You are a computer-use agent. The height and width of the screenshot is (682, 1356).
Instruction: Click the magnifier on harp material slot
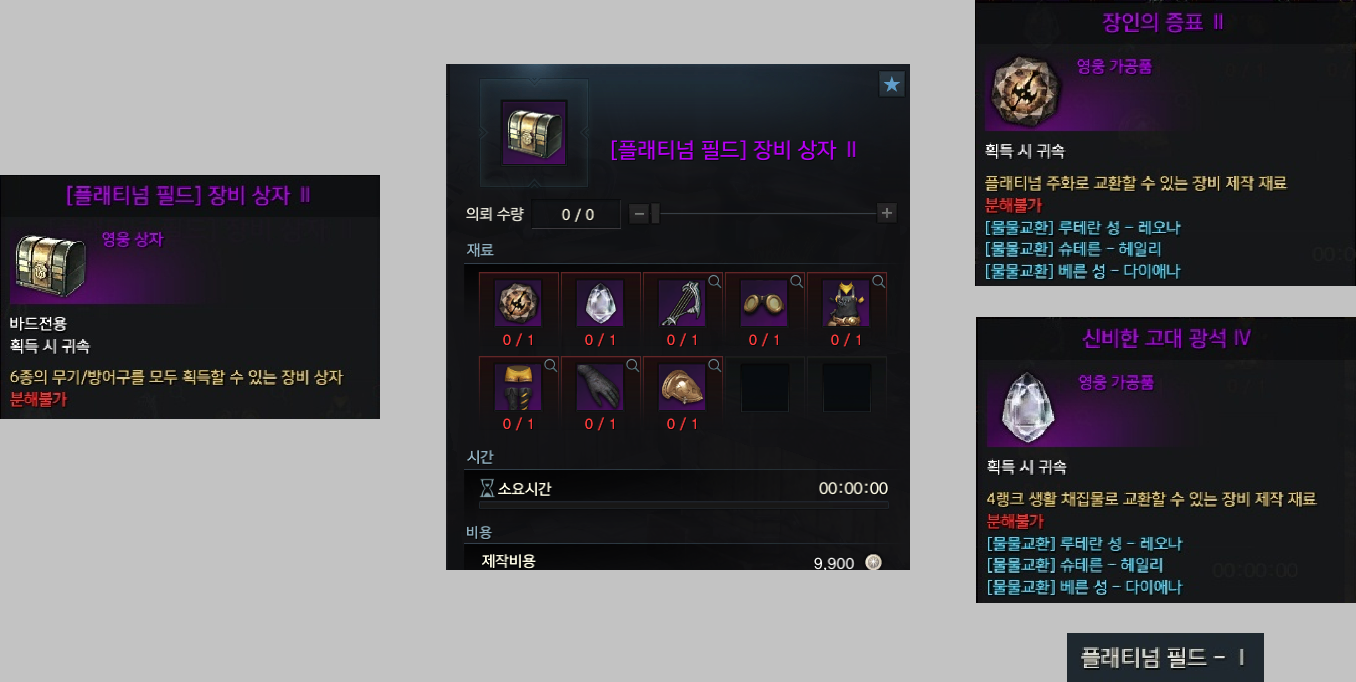714,282
